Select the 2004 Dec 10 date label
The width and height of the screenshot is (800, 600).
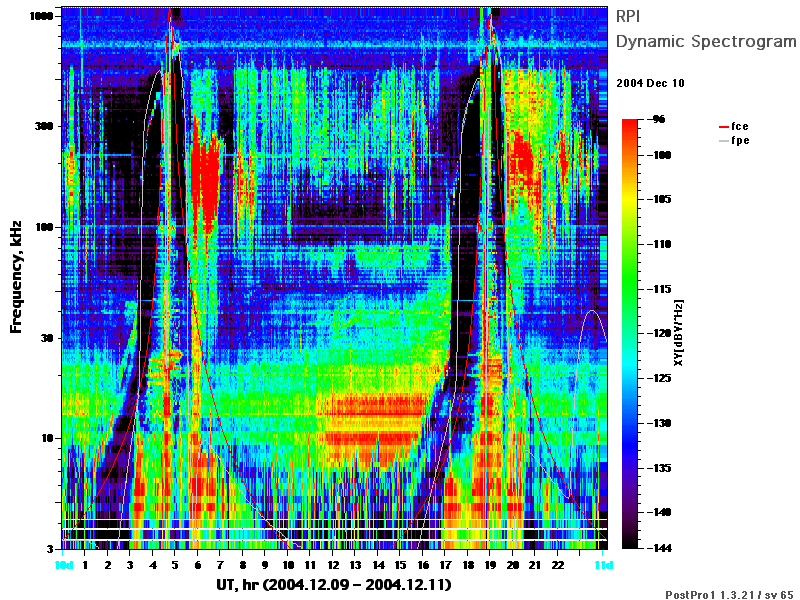[x=651, y=83]
